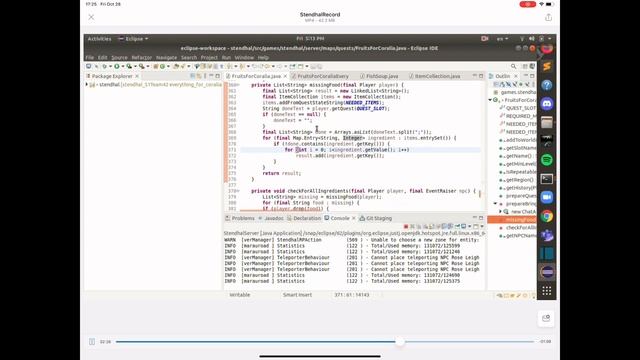This screenshot has width=640, height=360.
Task: Open Files manager from the dock
Action: [547, 122]
